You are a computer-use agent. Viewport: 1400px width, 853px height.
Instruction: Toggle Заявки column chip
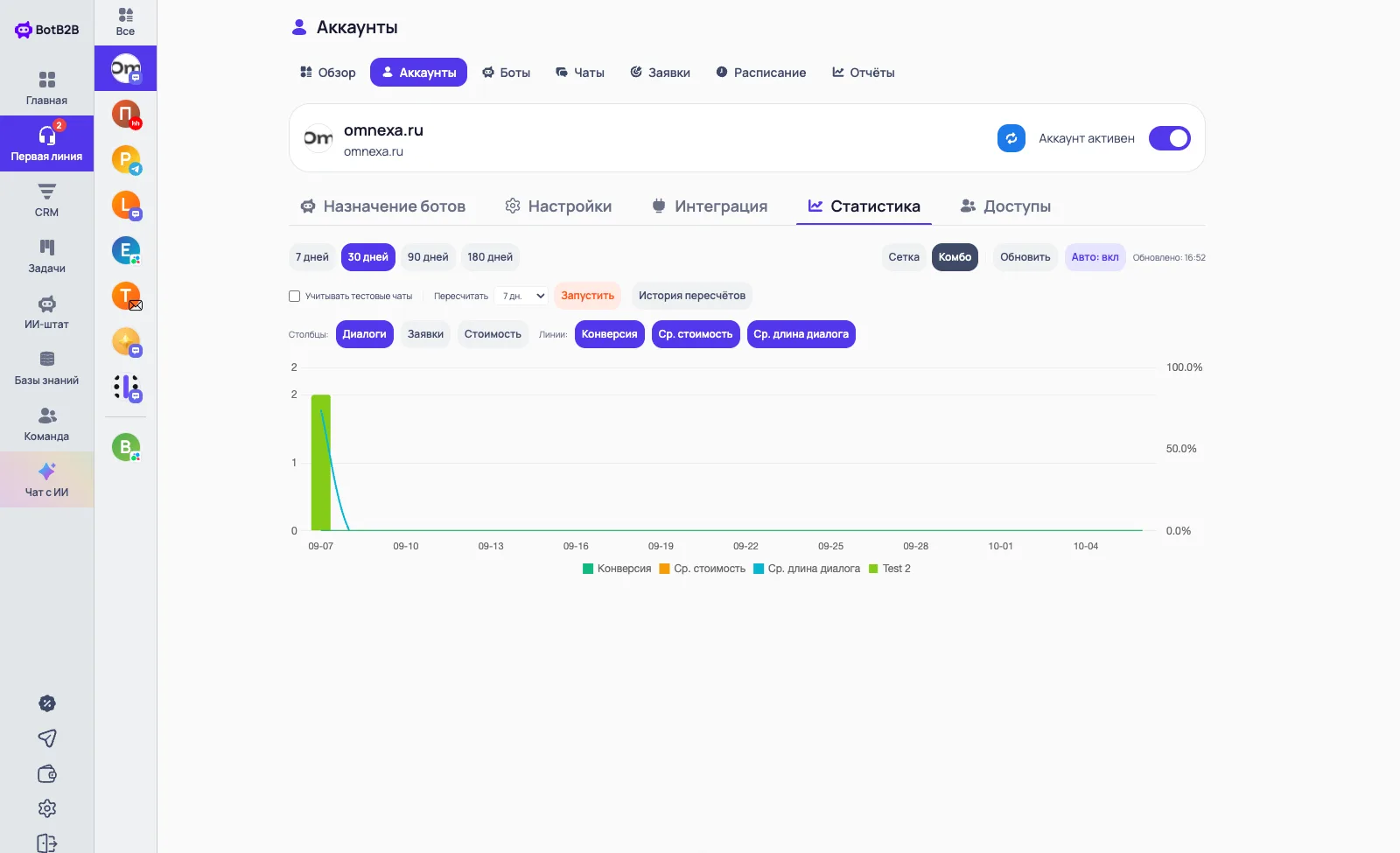point(425,334)
